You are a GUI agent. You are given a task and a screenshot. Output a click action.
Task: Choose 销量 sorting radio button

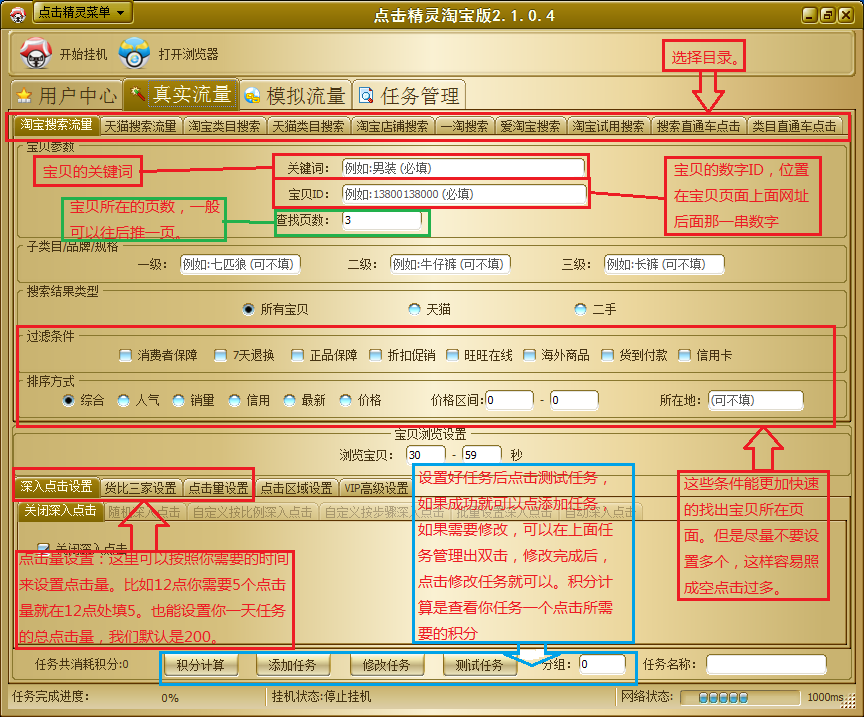click(179, 401)
